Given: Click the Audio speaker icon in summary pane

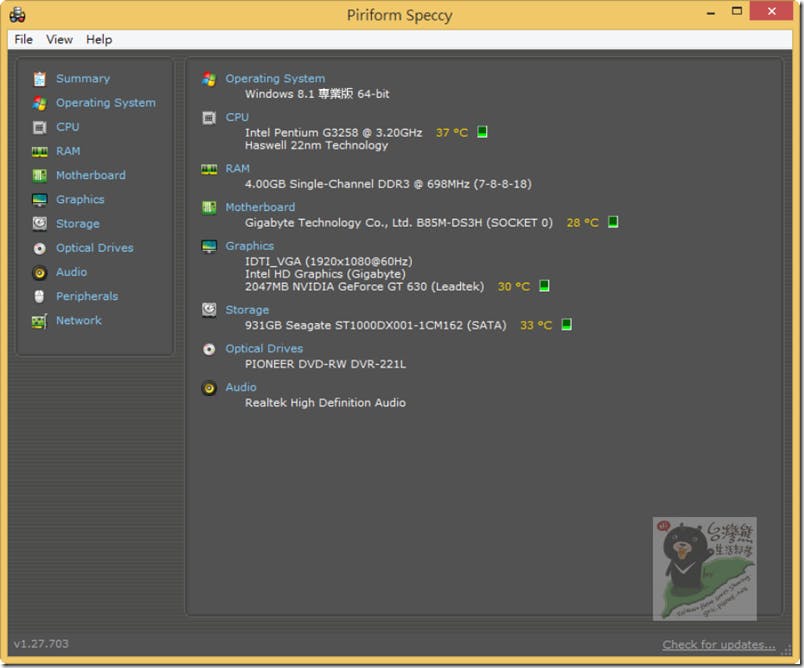Looking at the screenshot, I should [x=209, y=388].
